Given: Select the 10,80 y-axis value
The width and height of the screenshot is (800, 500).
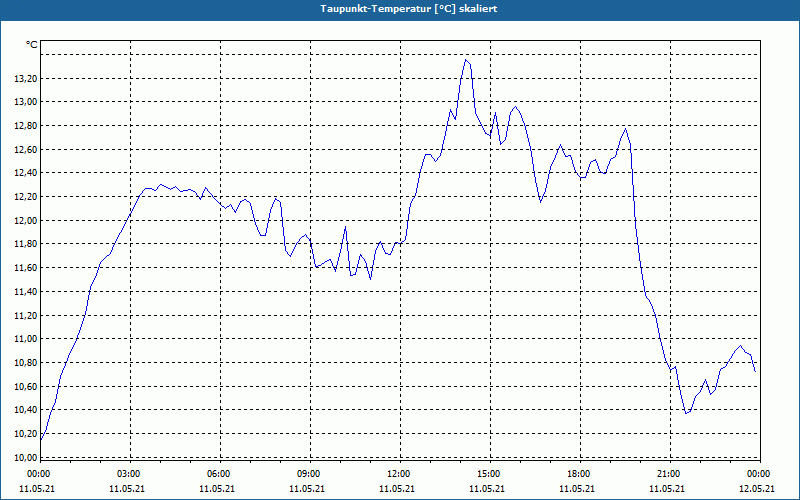Looking at the screenshot, I should click(x=27, y=363).
